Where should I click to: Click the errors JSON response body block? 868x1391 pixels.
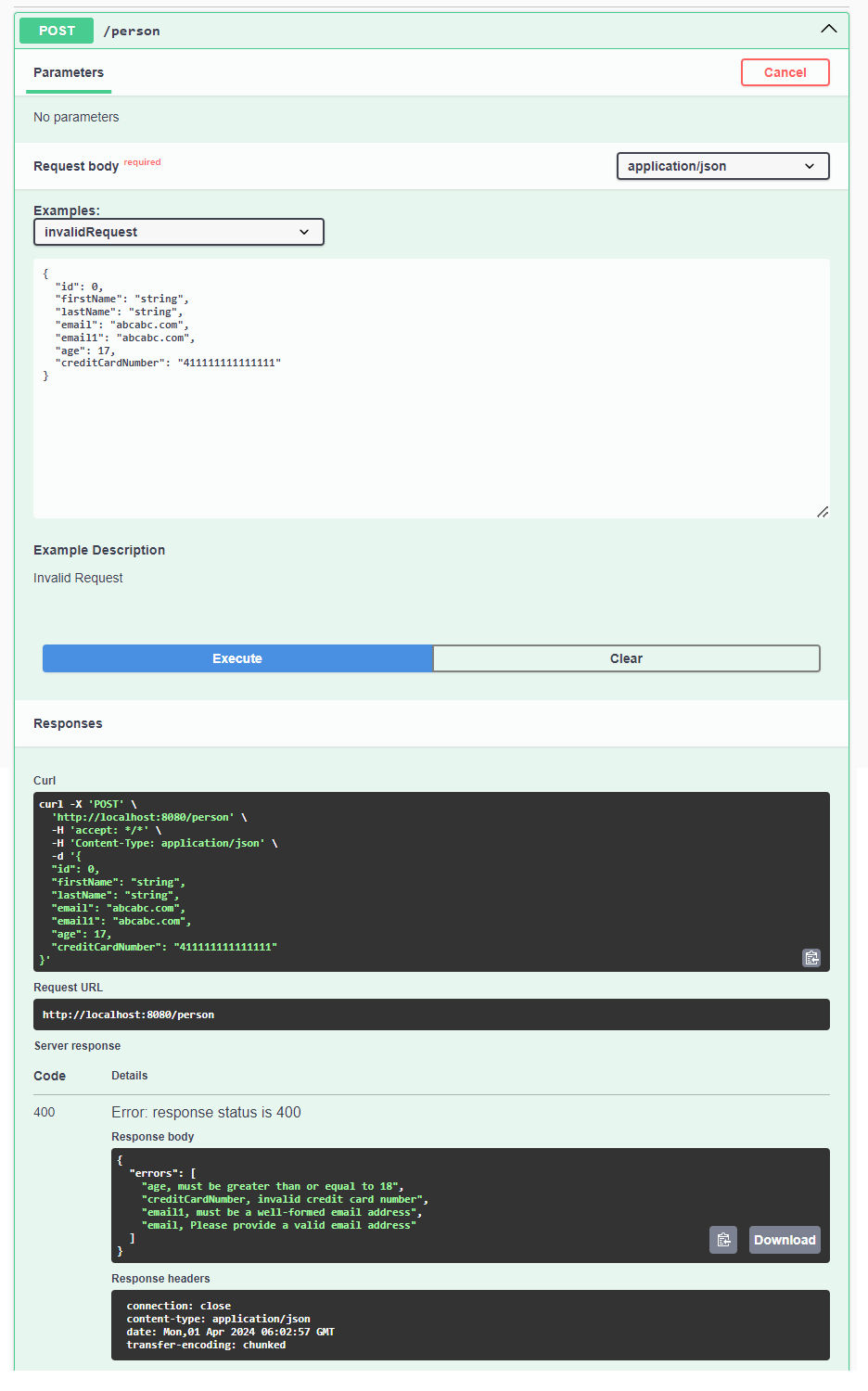(x=408, y=1205)
